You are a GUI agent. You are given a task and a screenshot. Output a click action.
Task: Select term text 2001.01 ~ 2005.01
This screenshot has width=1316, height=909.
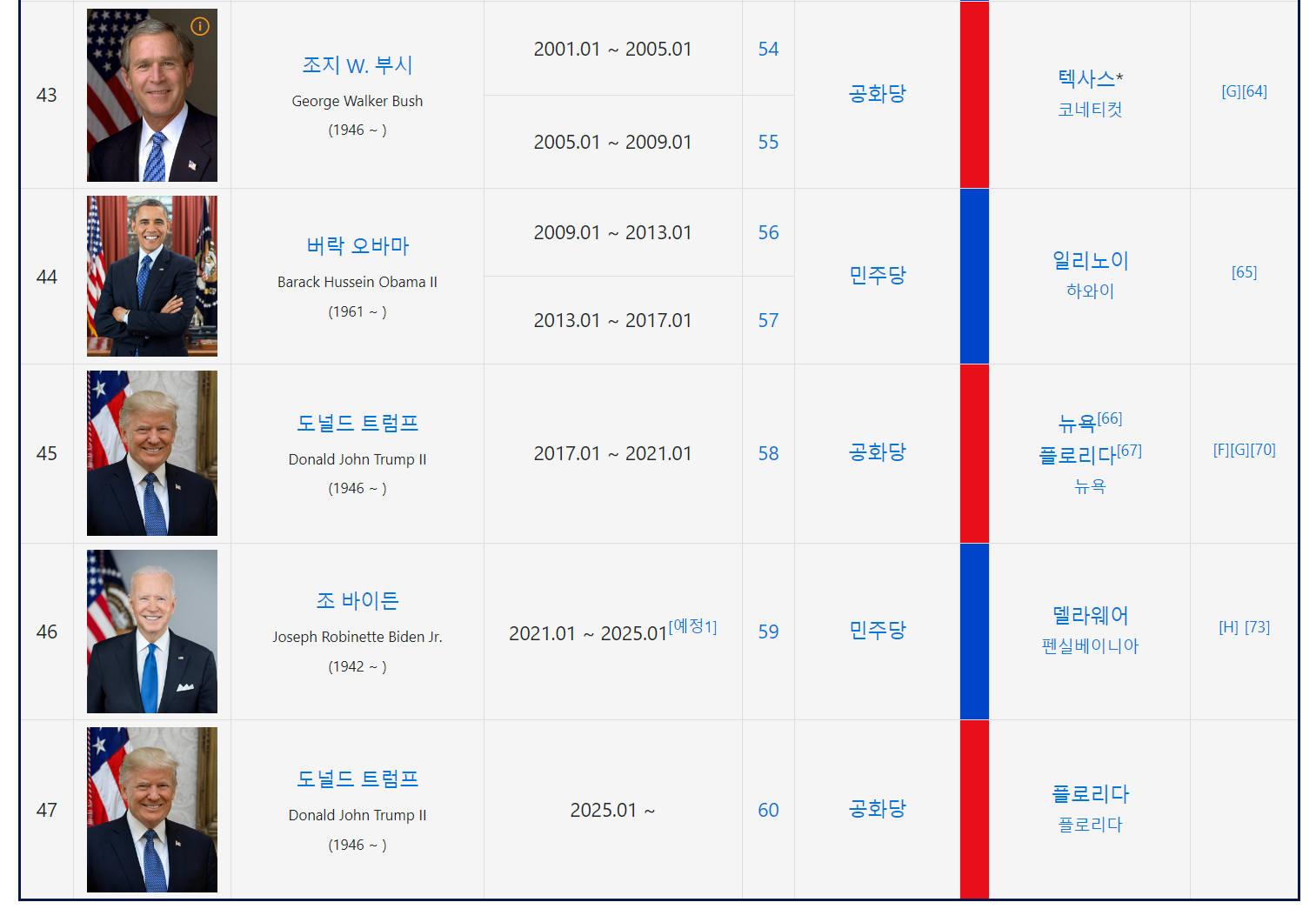[613, 50]
